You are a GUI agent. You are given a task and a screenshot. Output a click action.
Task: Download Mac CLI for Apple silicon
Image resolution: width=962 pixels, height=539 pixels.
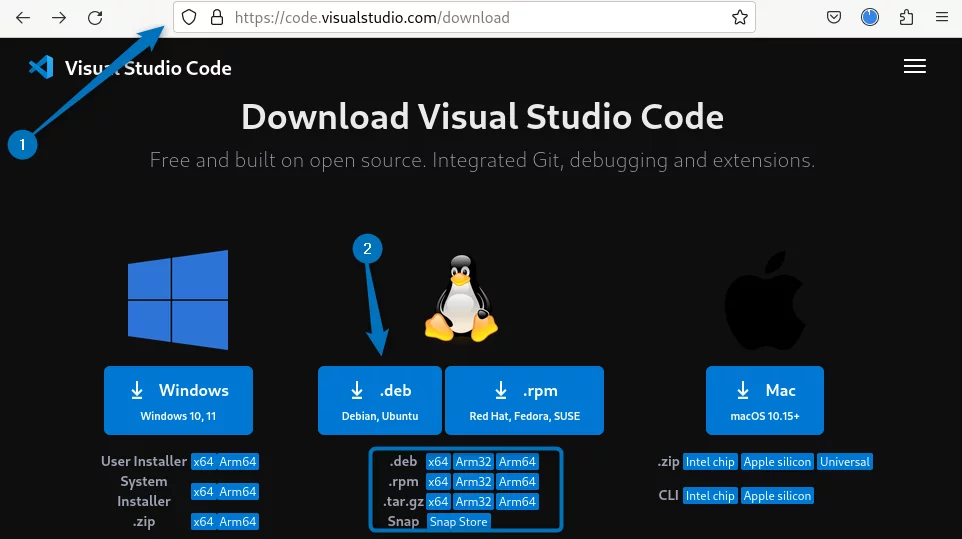777,495
